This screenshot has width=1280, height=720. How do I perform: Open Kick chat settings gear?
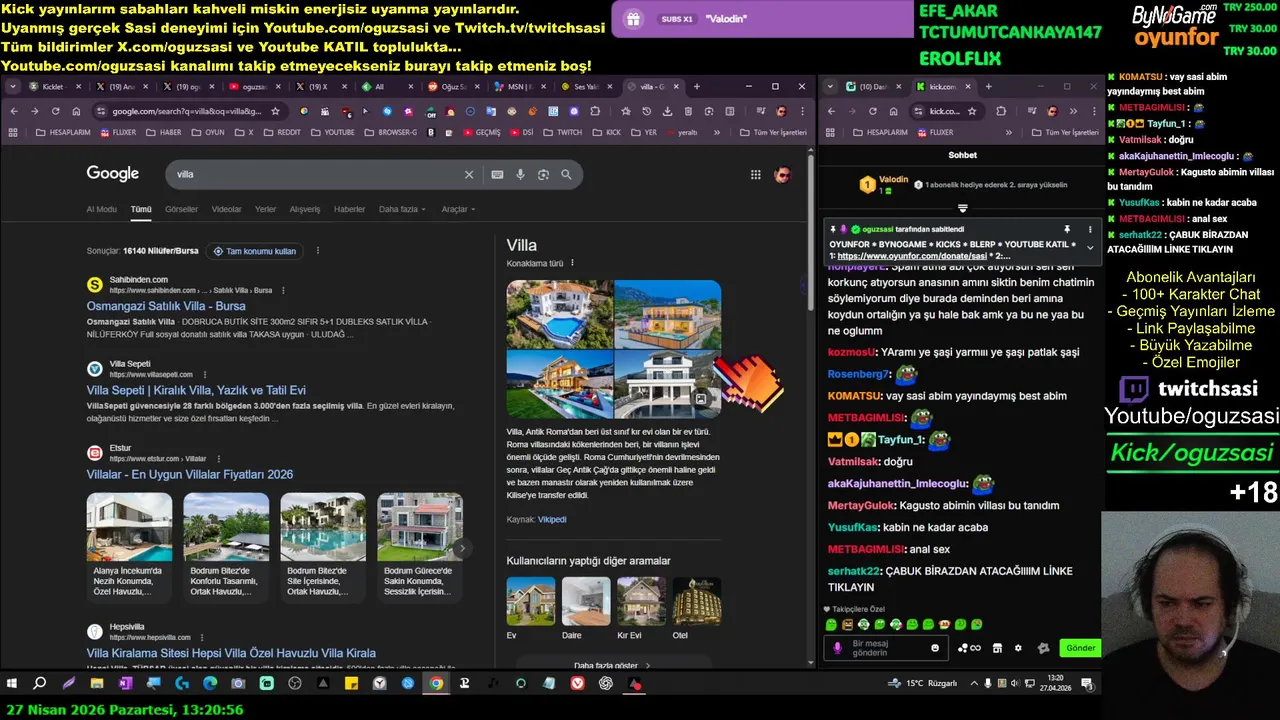point(1018,648)
